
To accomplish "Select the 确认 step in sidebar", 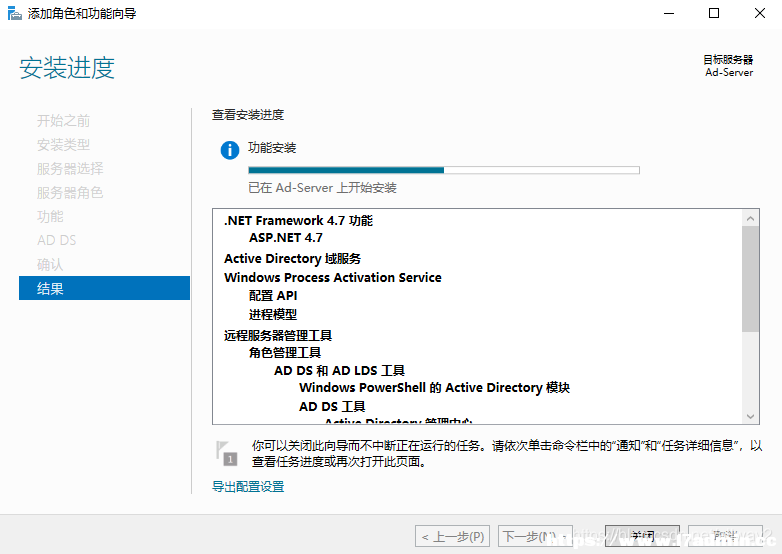I will [50, 264].
